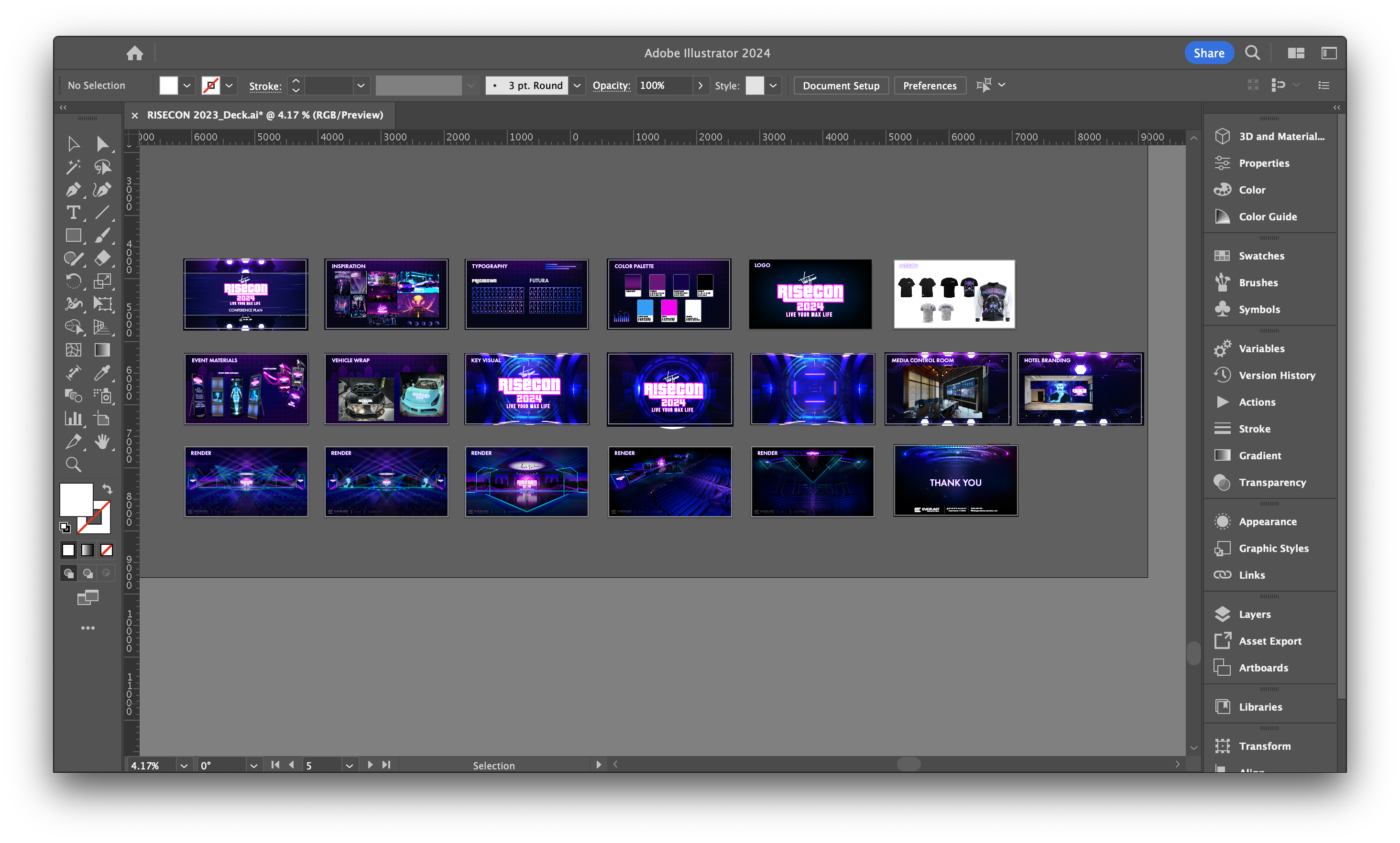Open the stroke weight dropdown

pos(361,86)
